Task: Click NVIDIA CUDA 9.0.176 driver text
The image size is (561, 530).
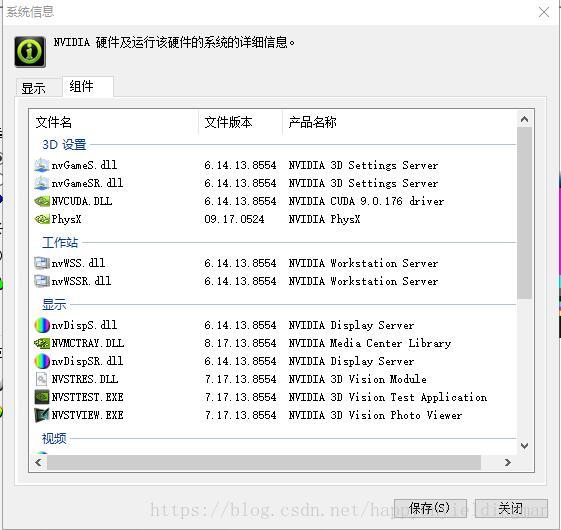Action: pos(366,201)
